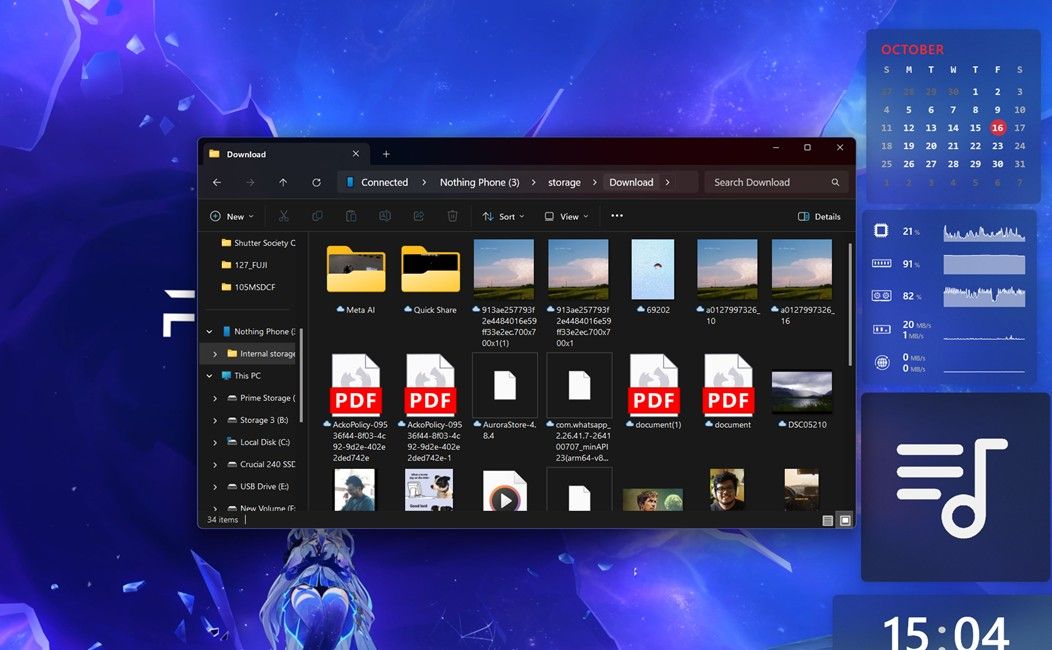Image resolution: width=1052 pixels, height=650 pixels.
Task: Click the Cut scissors icon
Action: (x=284, y=216)
